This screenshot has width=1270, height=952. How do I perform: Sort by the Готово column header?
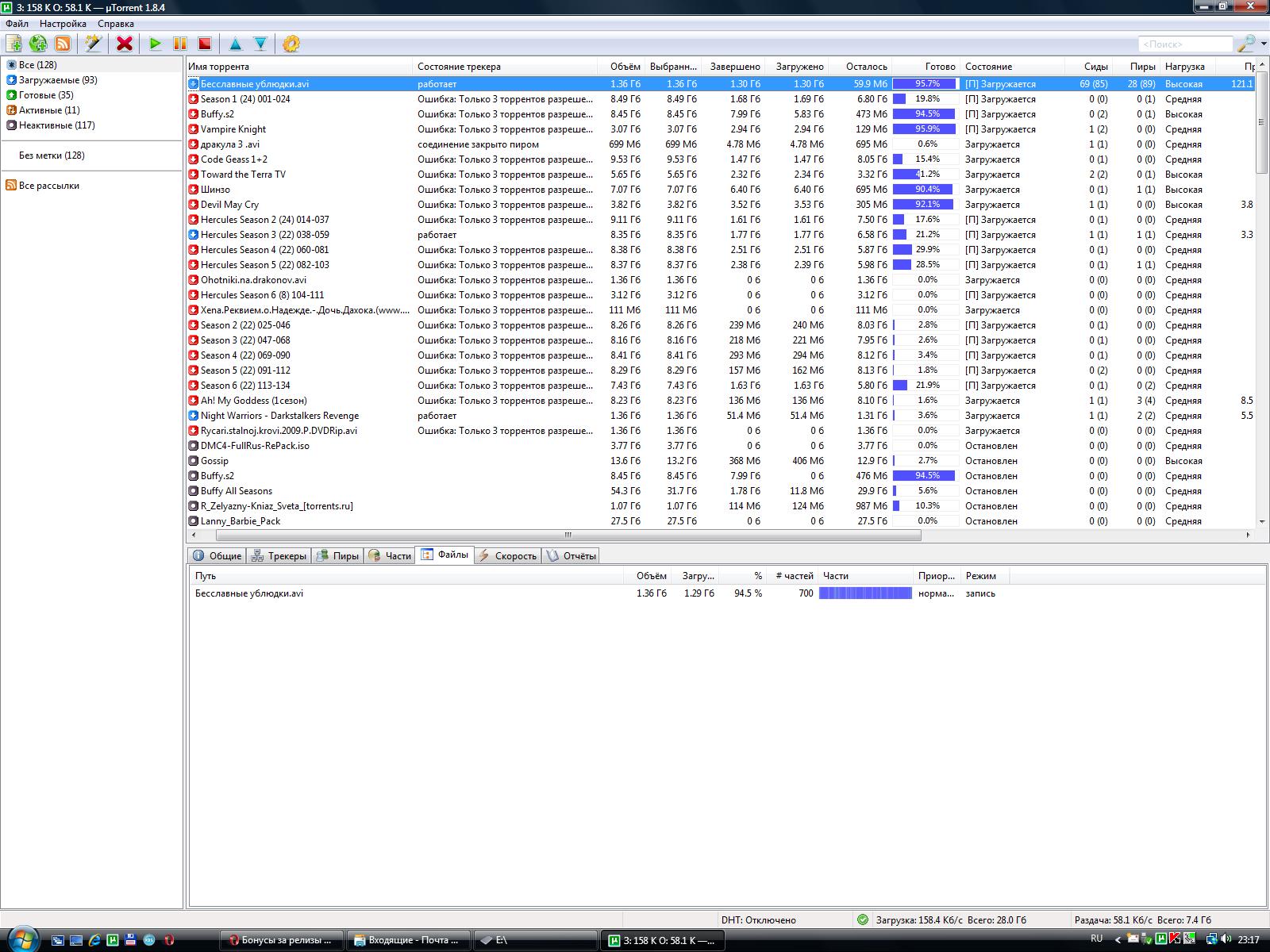(926, 67)
